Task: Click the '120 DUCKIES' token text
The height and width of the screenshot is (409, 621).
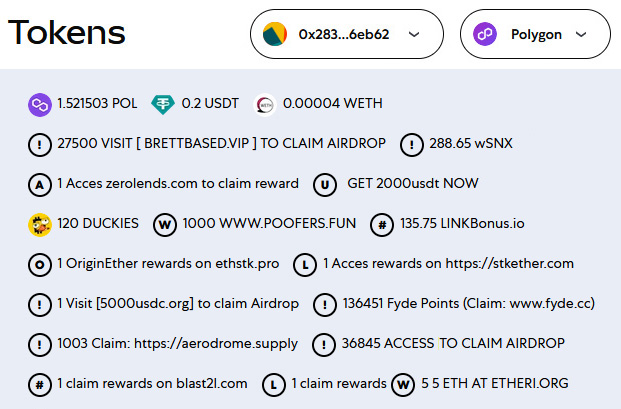Action: (98, 223)
